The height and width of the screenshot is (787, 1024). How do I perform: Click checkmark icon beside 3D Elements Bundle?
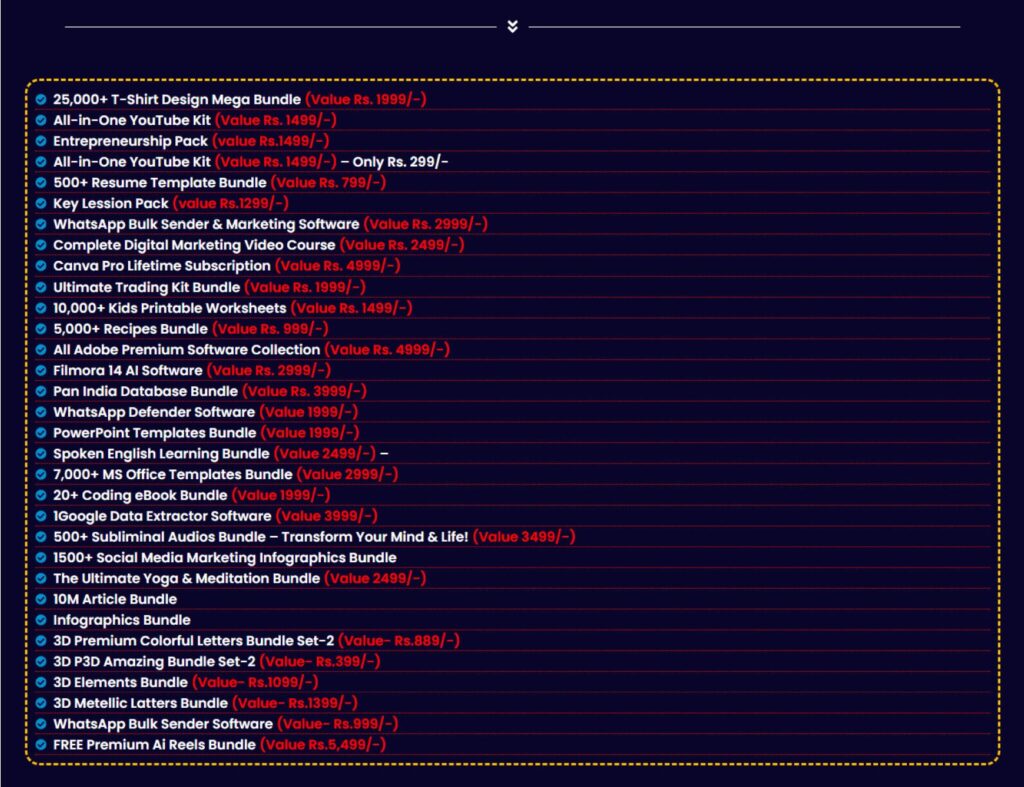[x=41, y=683]
